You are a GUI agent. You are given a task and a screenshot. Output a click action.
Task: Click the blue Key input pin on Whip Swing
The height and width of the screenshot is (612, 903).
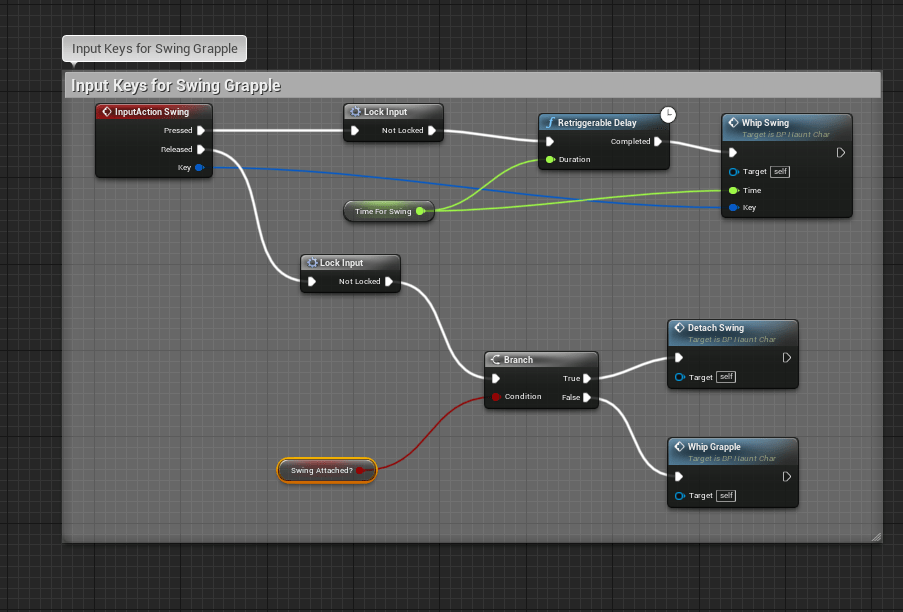click(x=733, y=208)
